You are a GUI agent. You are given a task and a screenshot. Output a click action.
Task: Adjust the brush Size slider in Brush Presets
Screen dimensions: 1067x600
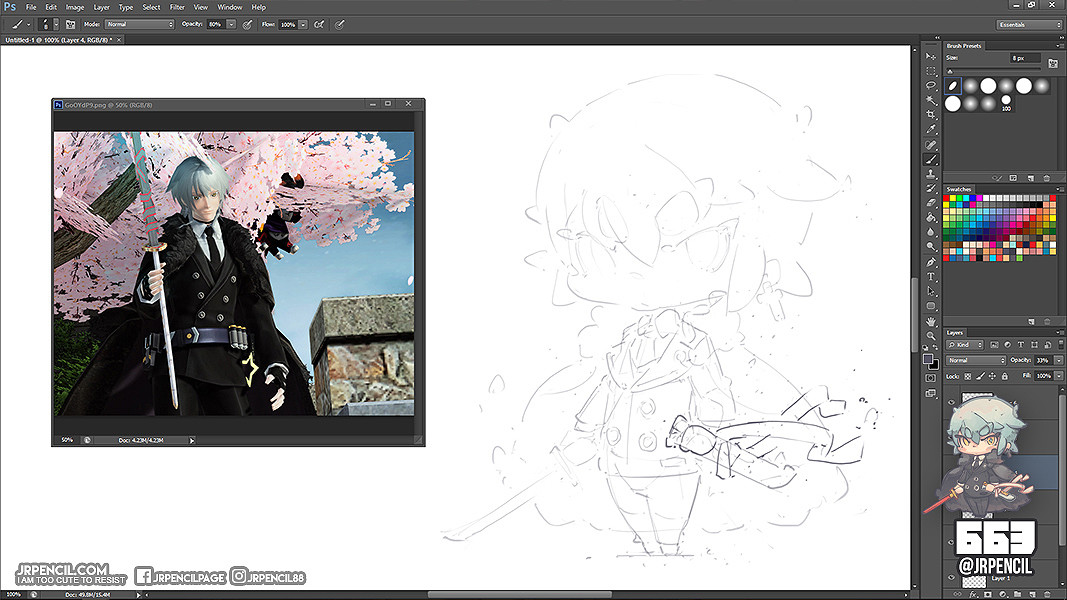[x=992, y=69]
